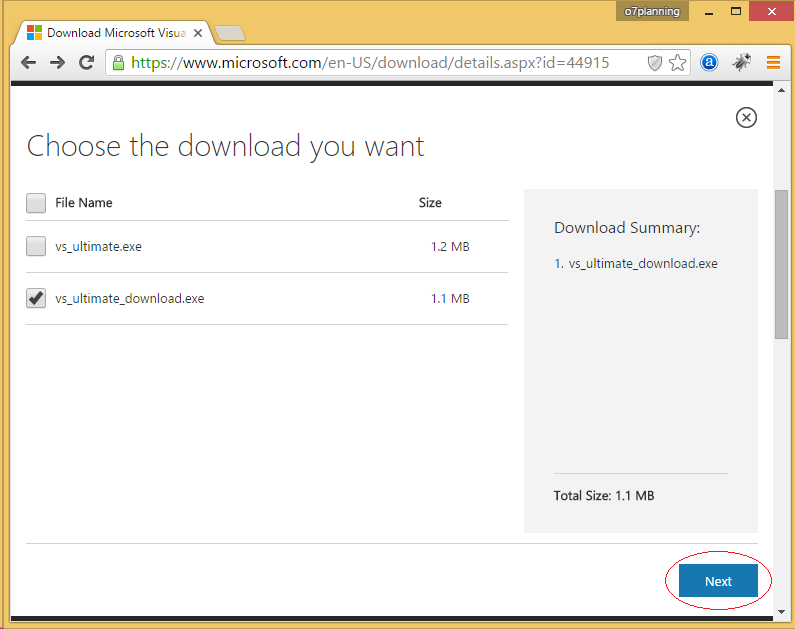Open the Chrome hamburger menu
This screenshot has height=629, width=795.
[x=773, y=62]
